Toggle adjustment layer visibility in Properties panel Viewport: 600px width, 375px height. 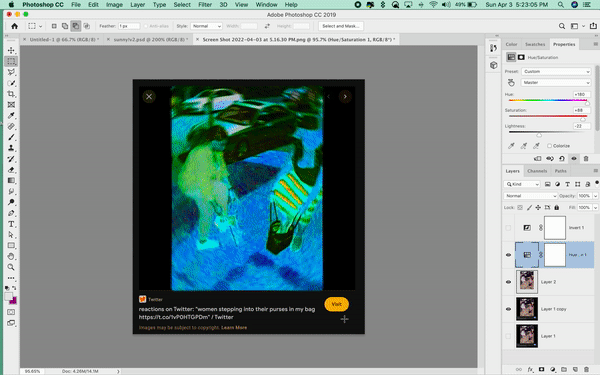coord(574,158)
